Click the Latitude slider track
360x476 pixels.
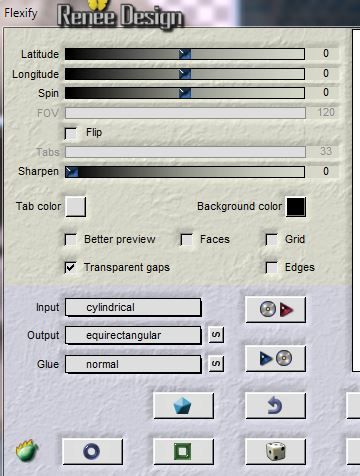click(x=185, y=54)
